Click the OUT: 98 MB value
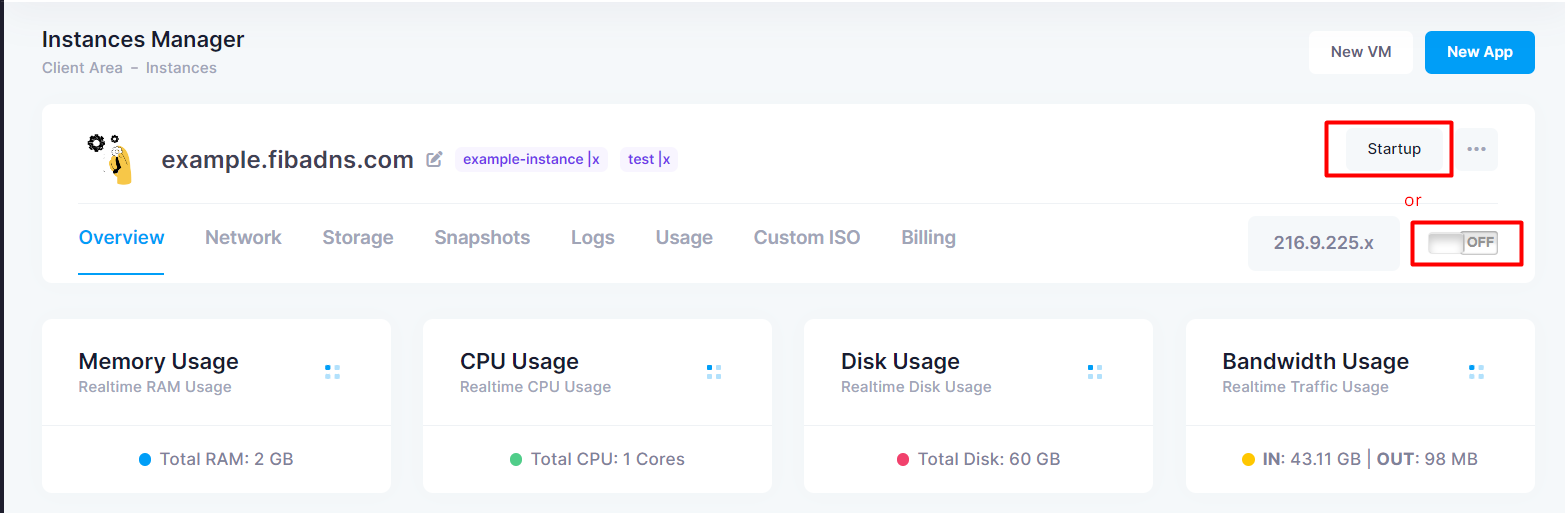The height and width of the screenshot is (513, 1565). pyautogui.click(x=1427, y=460)
